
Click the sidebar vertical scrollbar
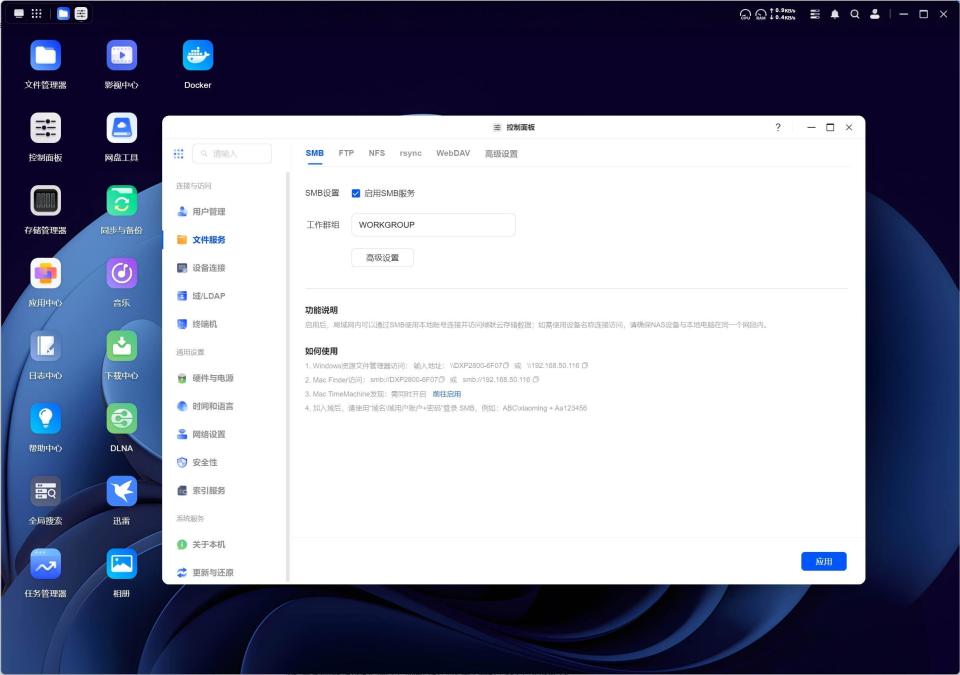(287, 377)
